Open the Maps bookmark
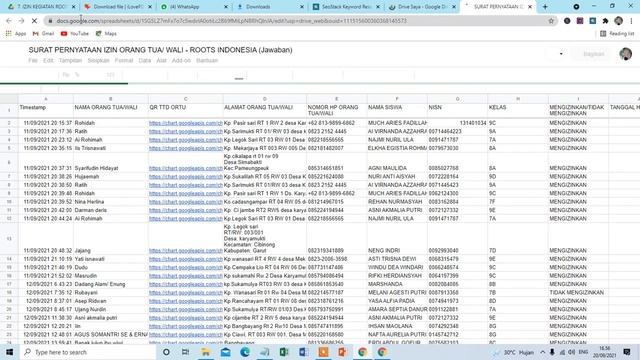 coord(106,33)
